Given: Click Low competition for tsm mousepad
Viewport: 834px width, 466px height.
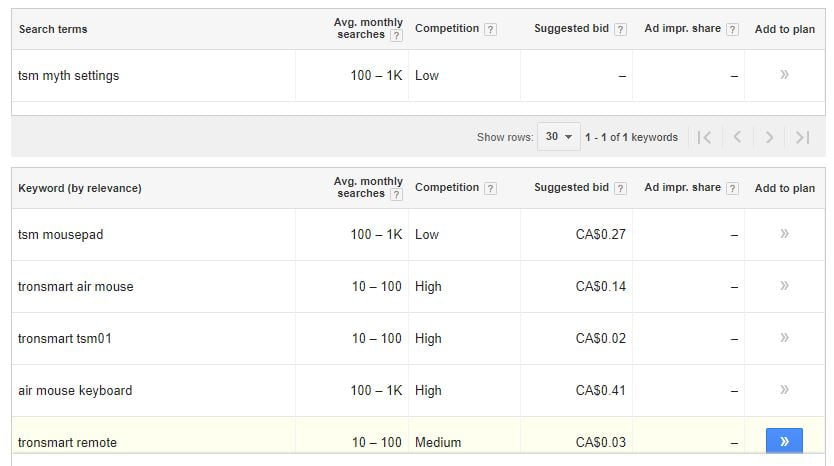Looking at the screenshot, I should [x=427, y=235].
